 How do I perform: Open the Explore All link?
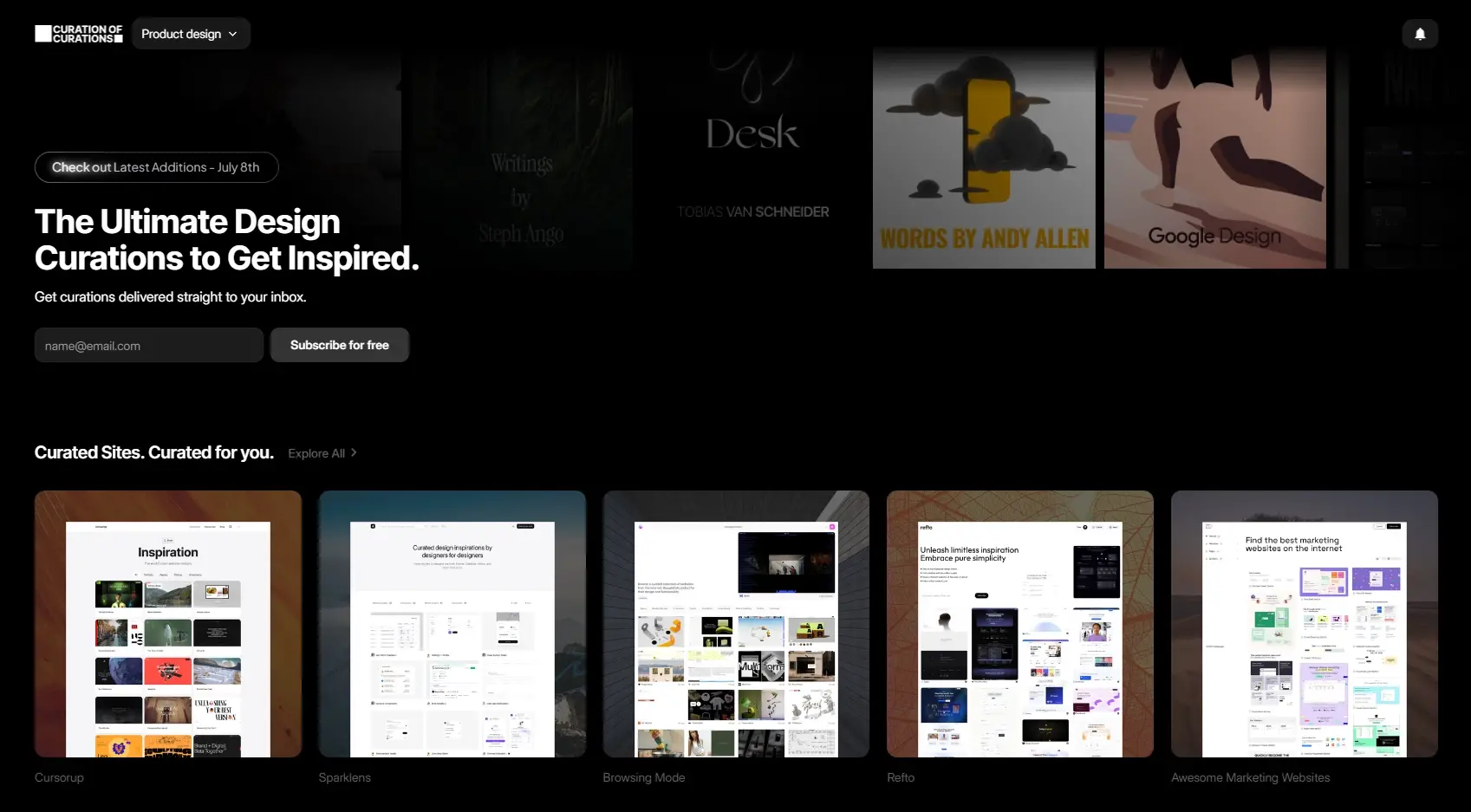[322, 453]
